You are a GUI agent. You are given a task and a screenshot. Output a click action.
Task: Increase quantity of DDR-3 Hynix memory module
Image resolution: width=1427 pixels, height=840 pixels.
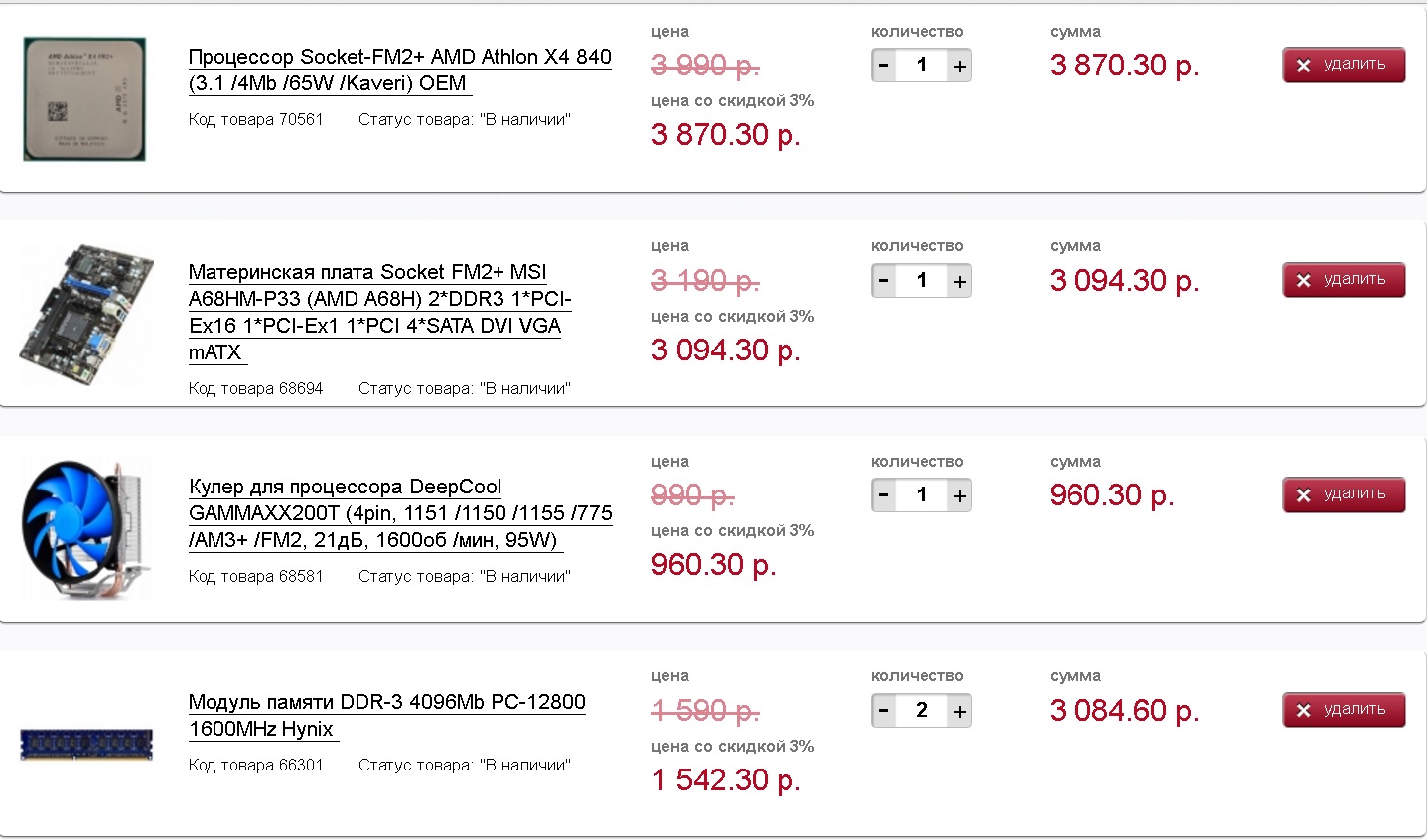(x=959, y=712)
